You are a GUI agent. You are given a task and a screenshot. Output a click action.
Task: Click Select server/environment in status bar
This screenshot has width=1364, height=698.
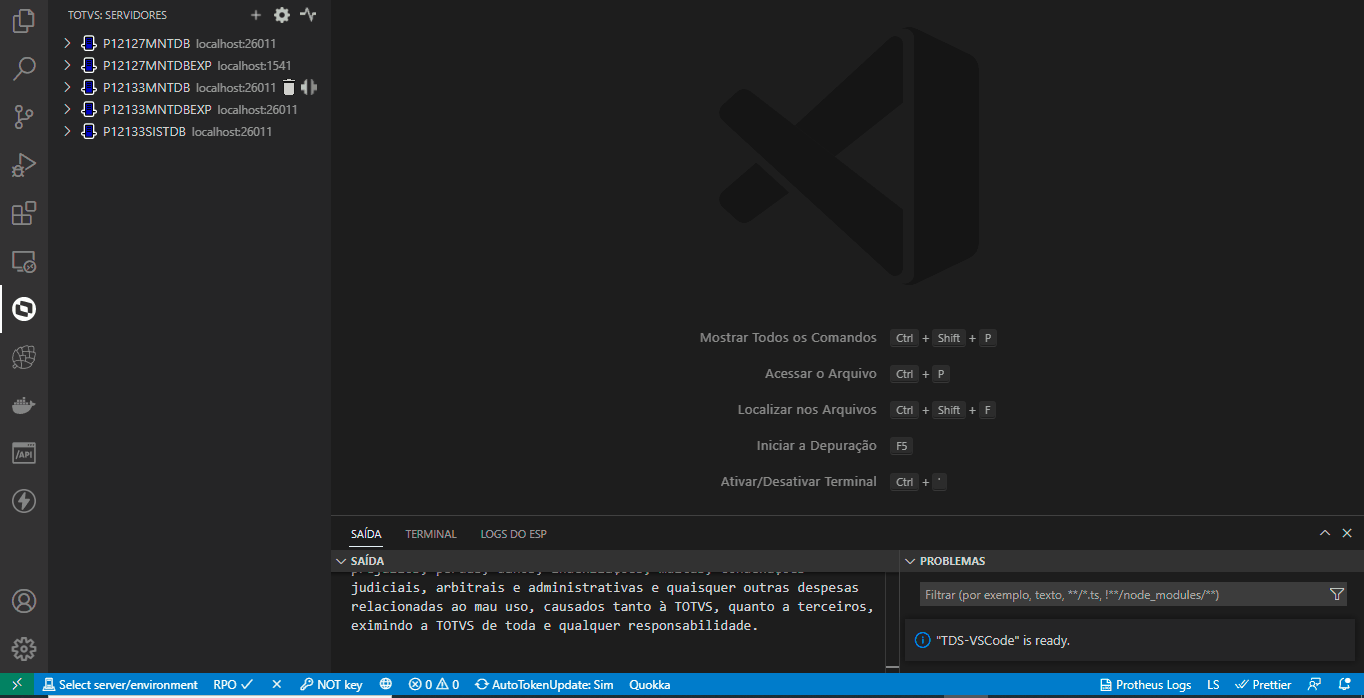120,685
